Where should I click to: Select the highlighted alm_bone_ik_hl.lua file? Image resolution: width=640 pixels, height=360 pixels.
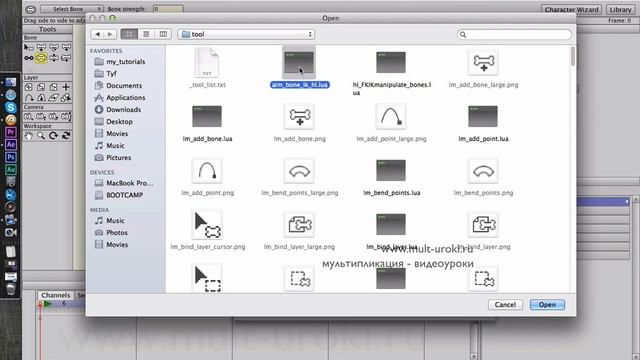click(299, 68)
